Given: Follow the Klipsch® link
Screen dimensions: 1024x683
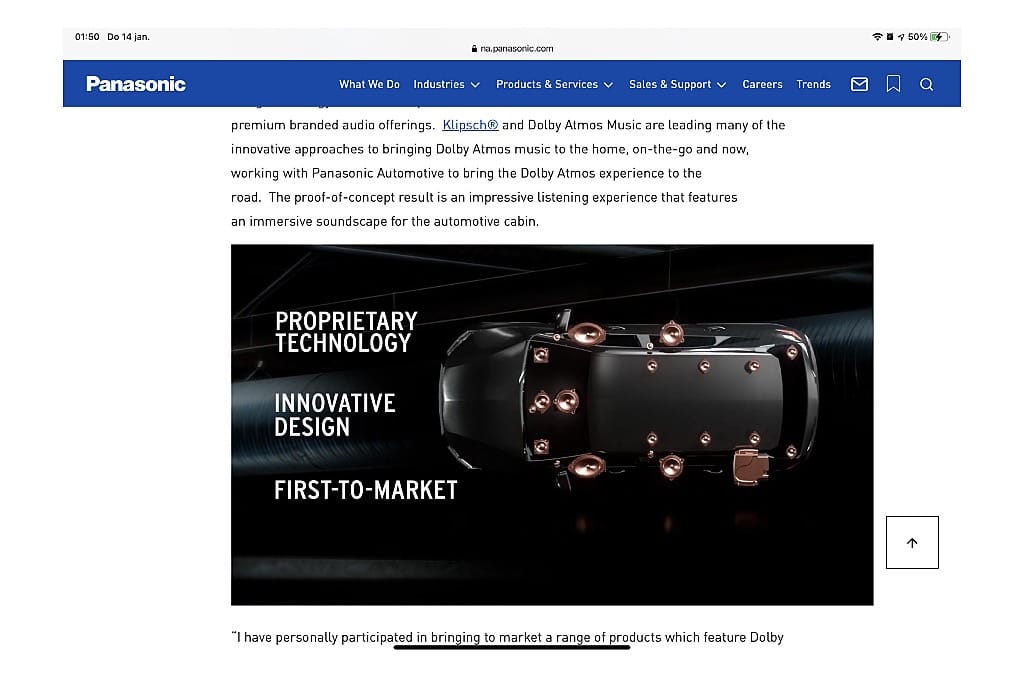Looking at the screenshot, I should click(x=470, y=125).
